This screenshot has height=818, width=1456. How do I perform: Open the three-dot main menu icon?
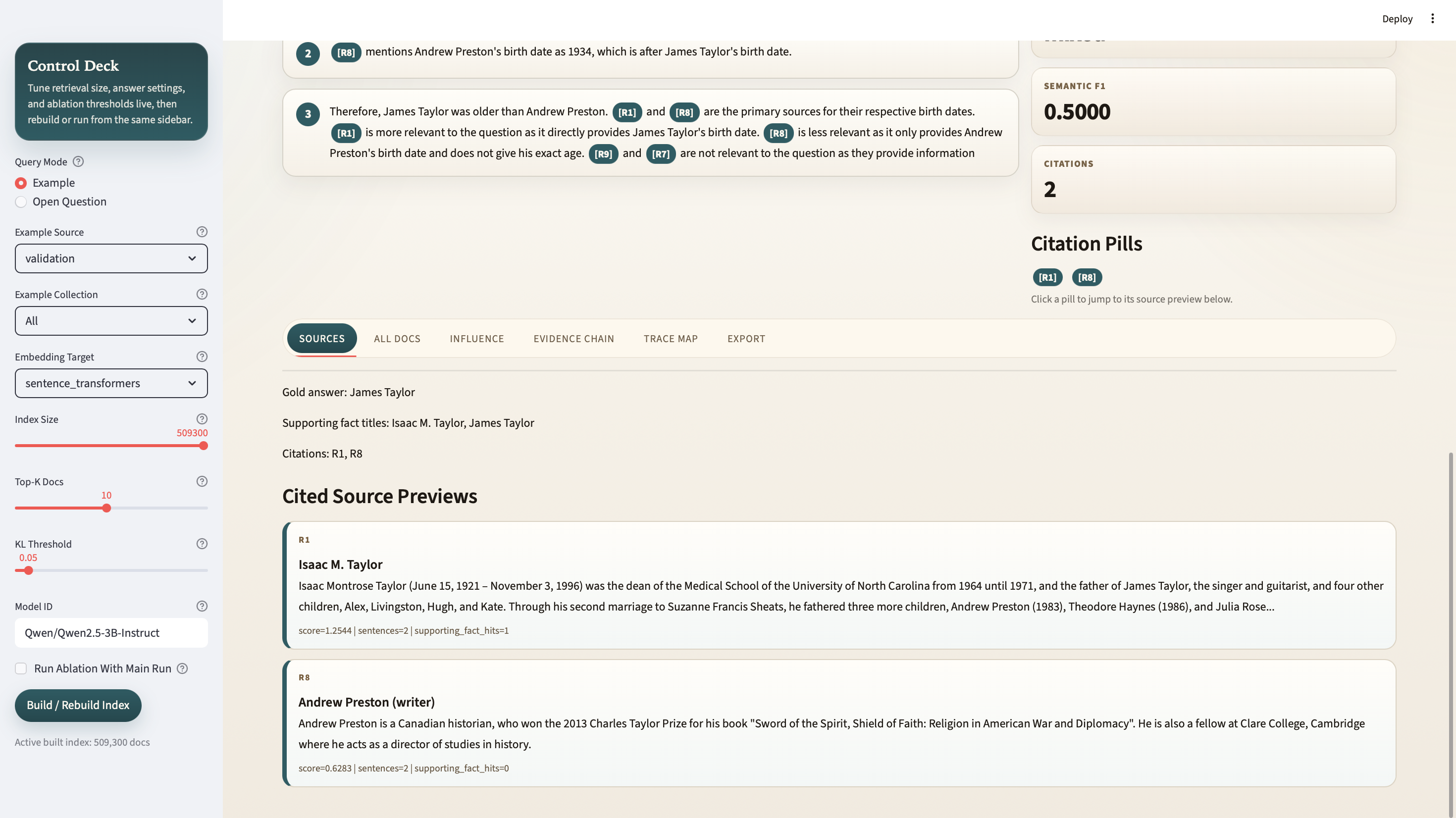(1432, 19)
